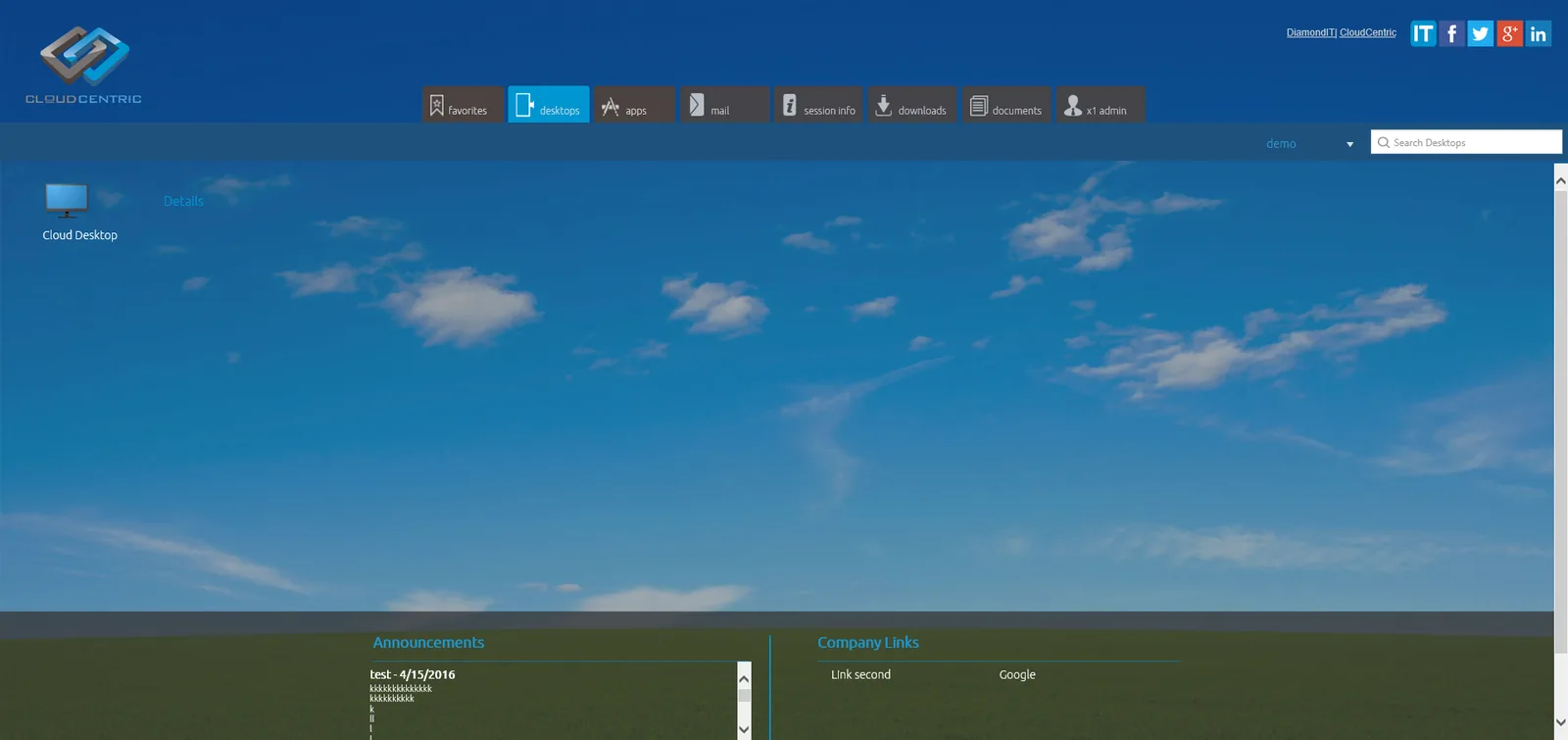Click the announcement title test - 4/15/2016

point(413,674)
